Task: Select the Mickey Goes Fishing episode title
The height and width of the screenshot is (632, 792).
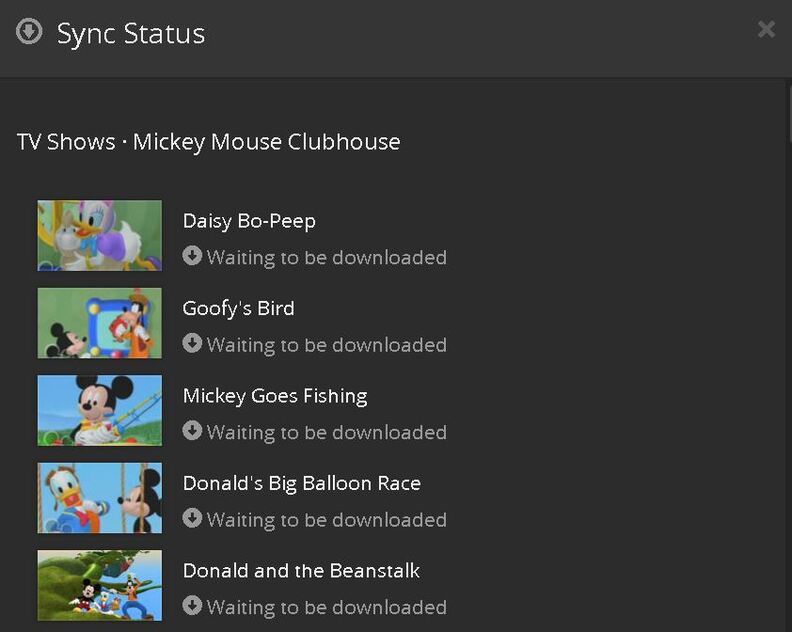Action: [x=275, y=396]
